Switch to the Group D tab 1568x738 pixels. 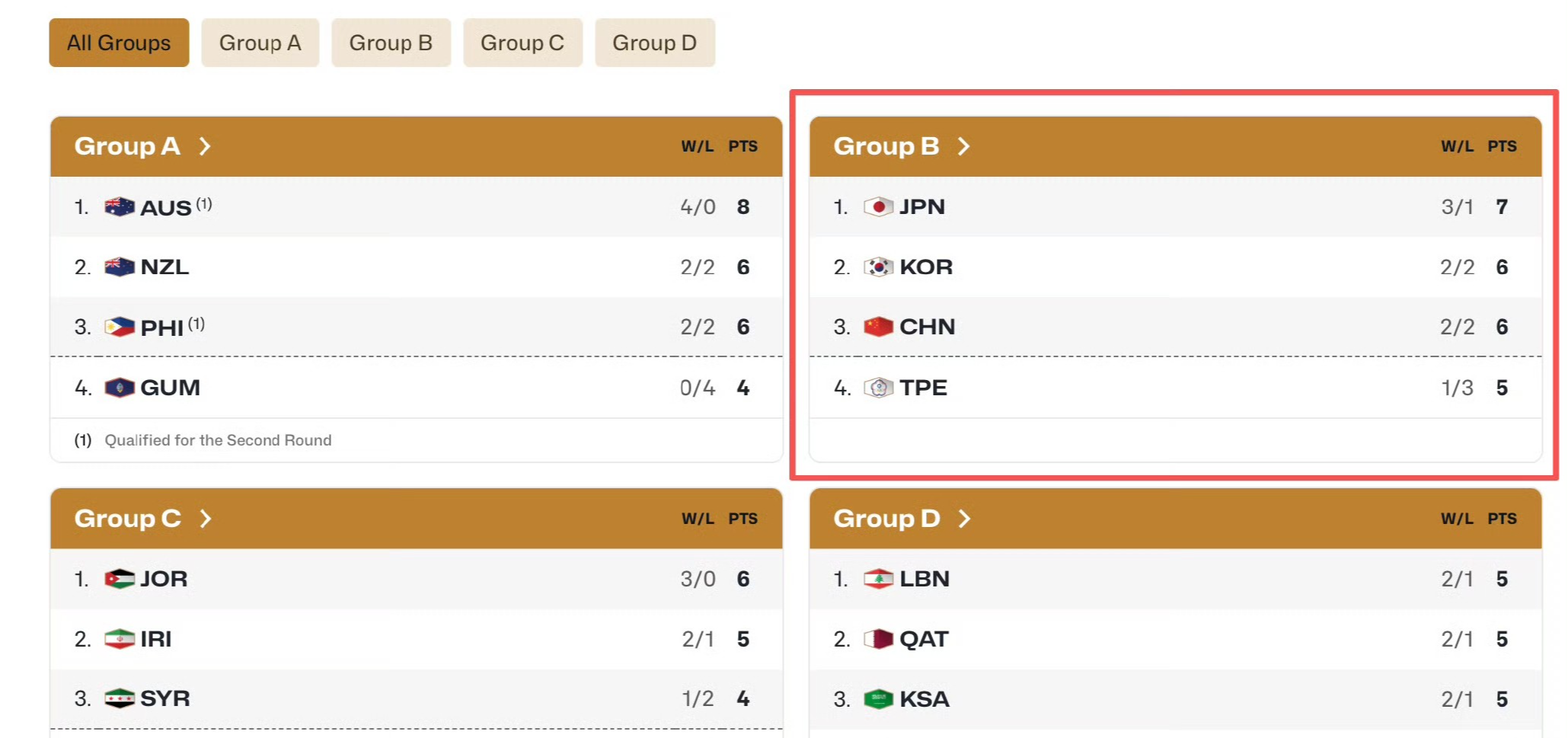(654, 43)
